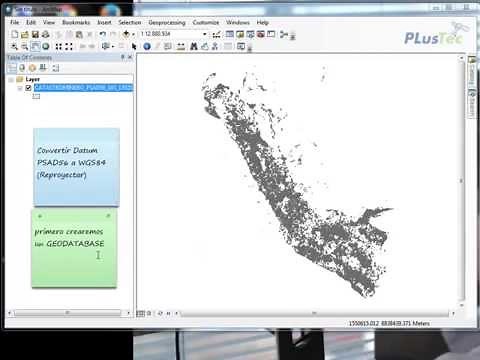List layers by drawing order
The image size is (480, 360).
point(12,68)
